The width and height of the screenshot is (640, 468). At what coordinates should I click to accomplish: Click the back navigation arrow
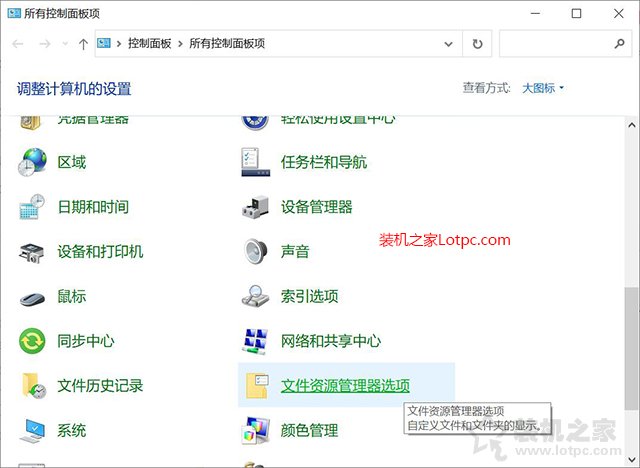click(x=18, y=44)
